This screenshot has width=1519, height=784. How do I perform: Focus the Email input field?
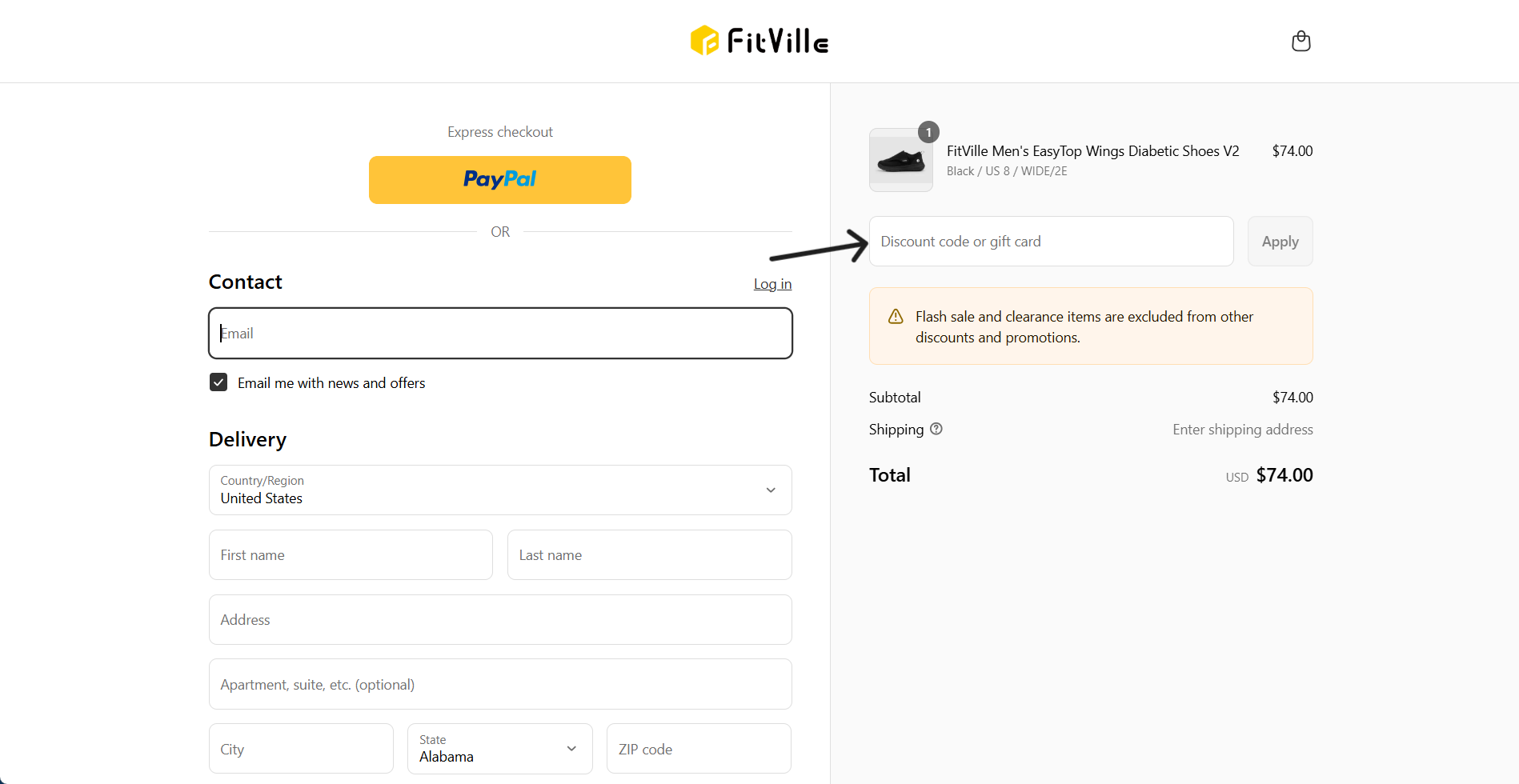click(500, 334)
